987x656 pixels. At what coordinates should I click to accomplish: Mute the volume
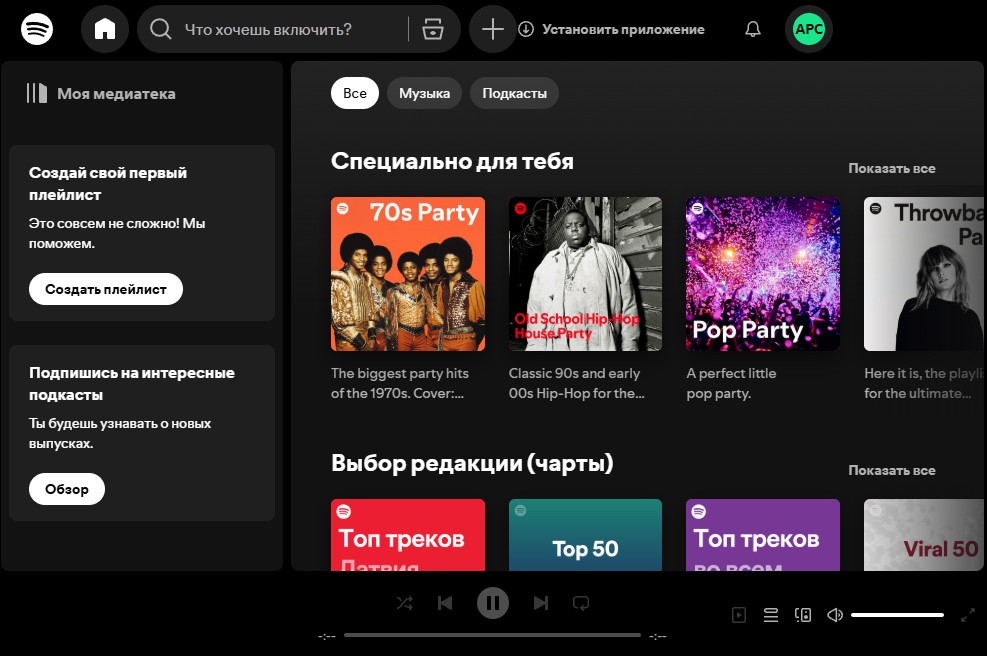pos(835,615)
